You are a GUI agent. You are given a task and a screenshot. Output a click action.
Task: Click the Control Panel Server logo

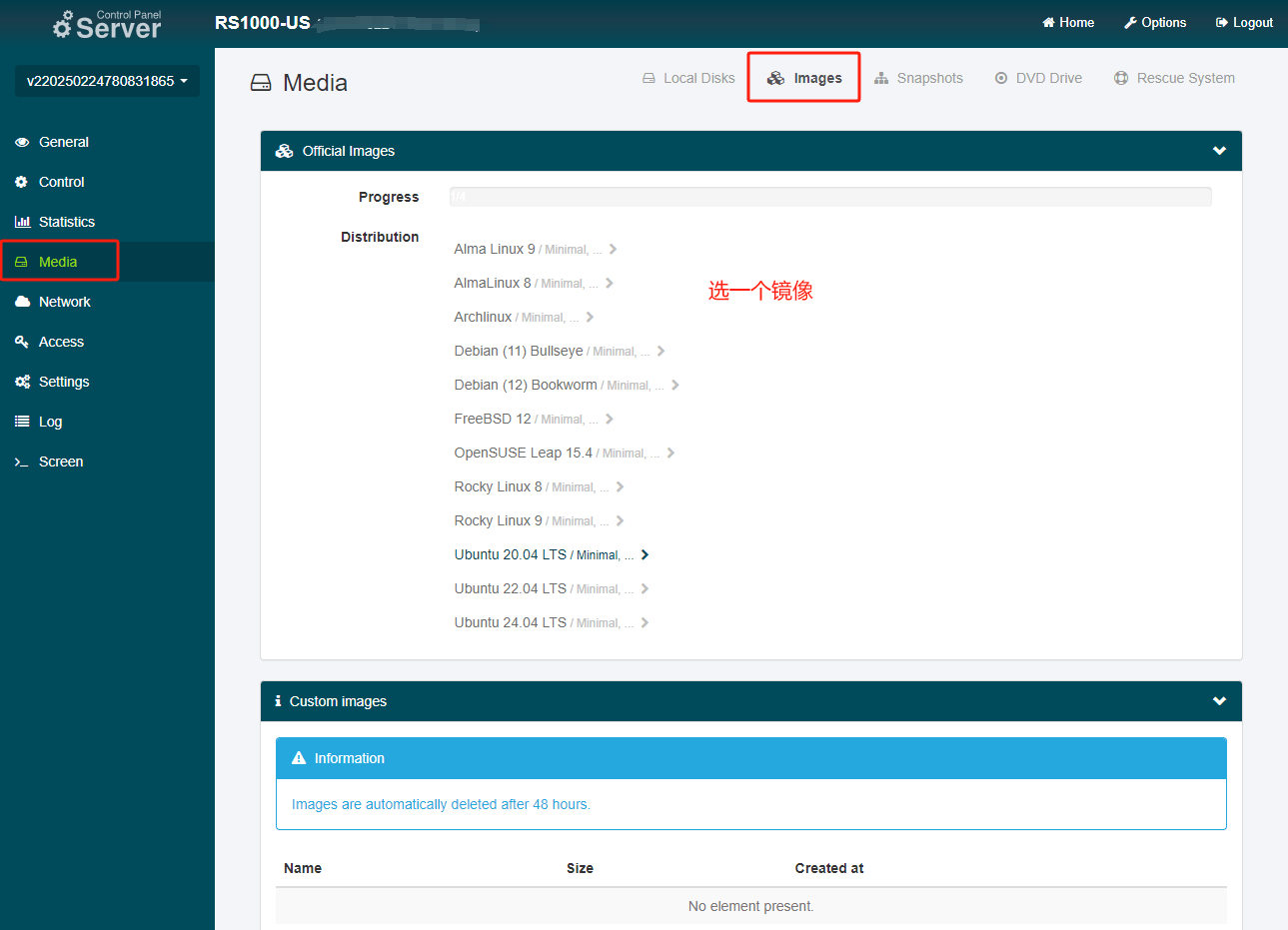[x=107, y=24]
